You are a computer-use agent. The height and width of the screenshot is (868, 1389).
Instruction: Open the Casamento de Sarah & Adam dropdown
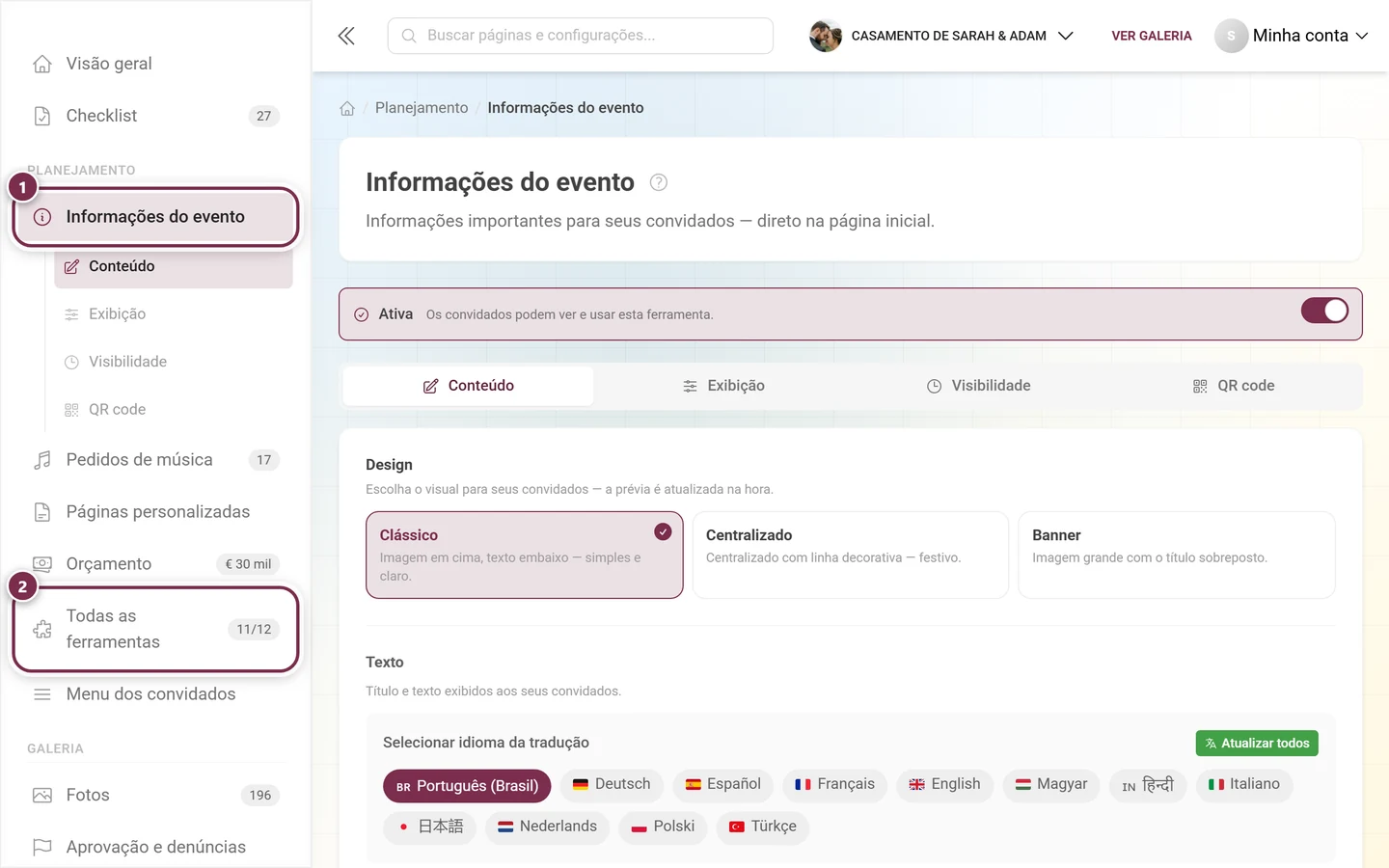pos(941,36)
